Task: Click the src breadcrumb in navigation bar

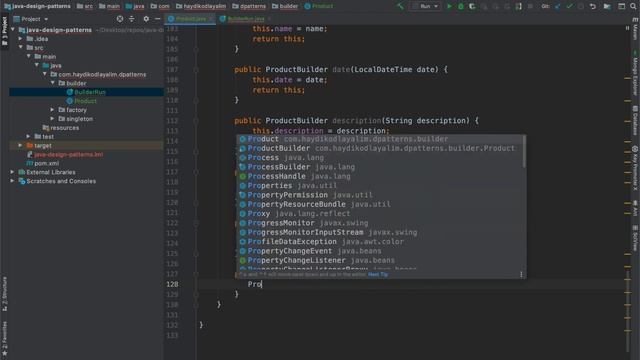Action: click(x=85, y=6)
